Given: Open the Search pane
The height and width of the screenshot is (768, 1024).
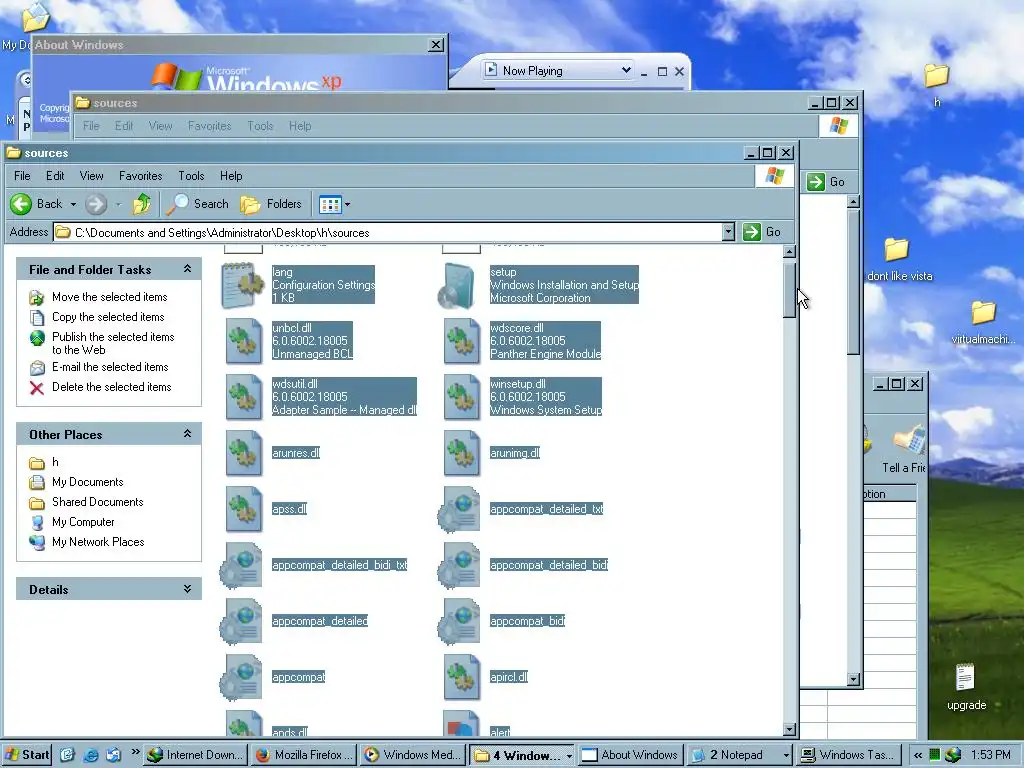Looking at the screenshot, I should click(x=198, y=204).
